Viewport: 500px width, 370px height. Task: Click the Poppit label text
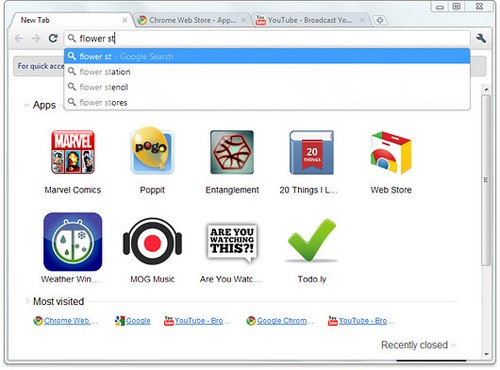[152, 190]
